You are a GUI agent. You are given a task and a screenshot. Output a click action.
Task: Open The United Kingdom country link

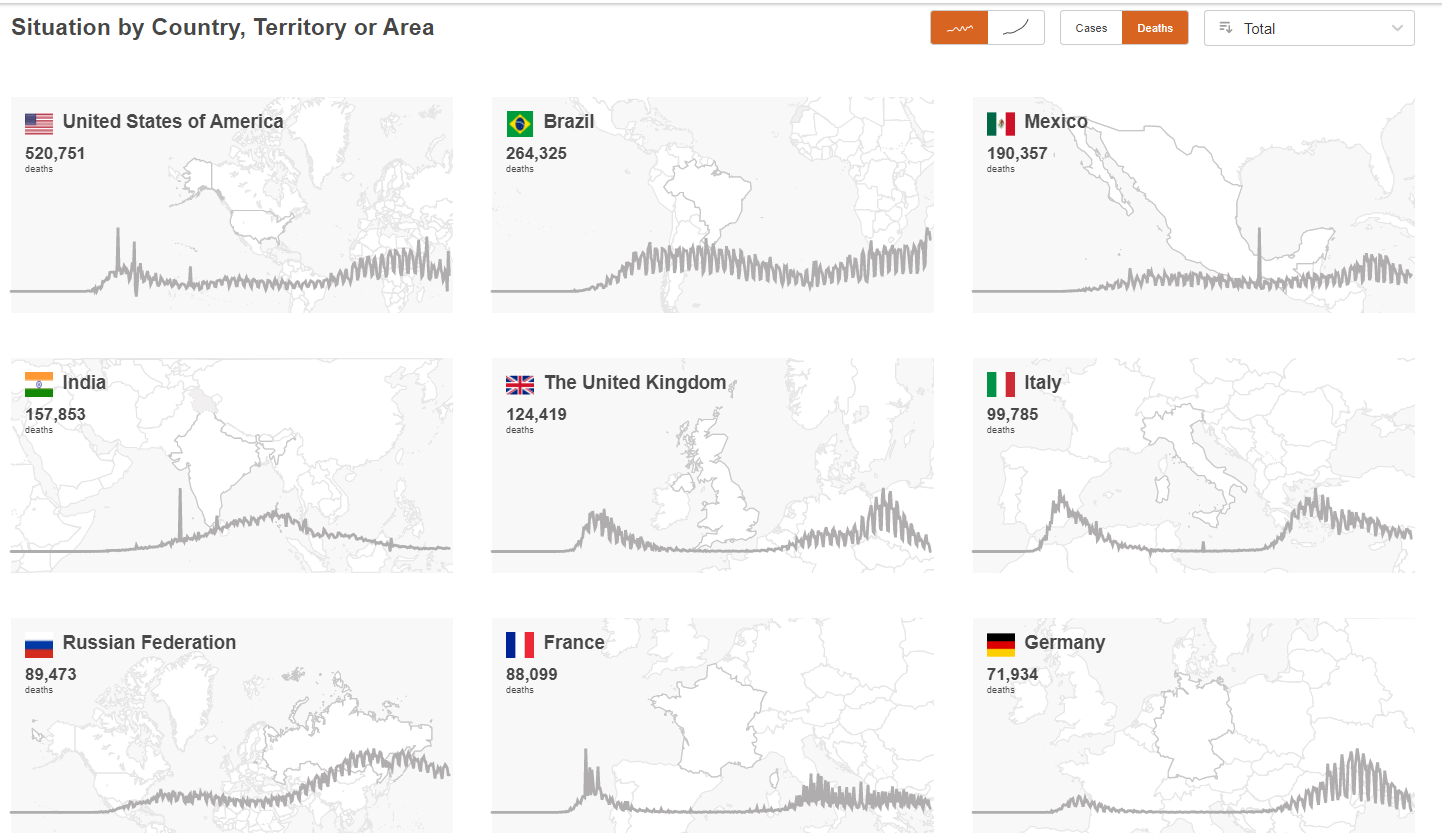click(x=635, y=383)
